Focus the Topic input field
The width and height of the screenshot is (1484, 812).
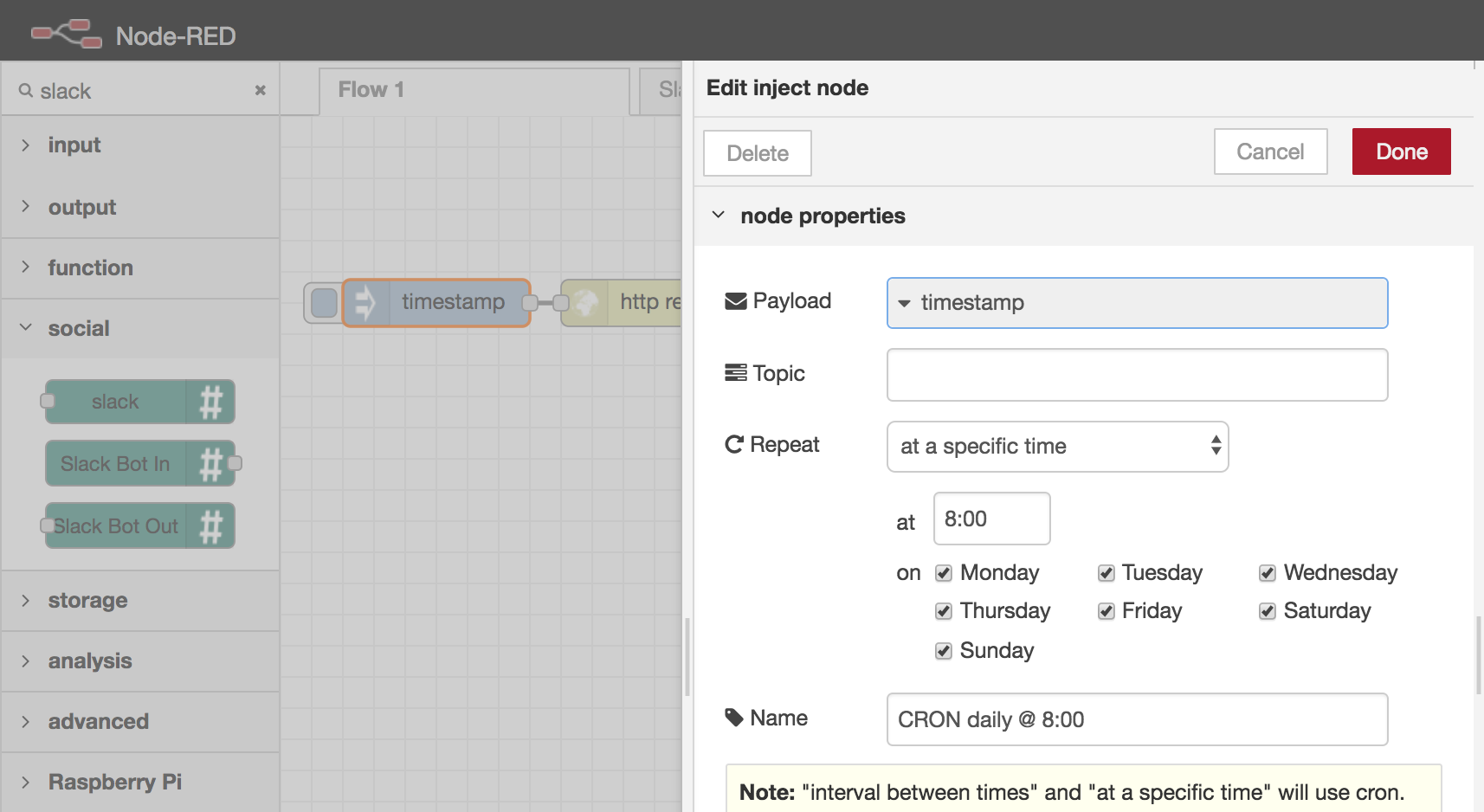[x=1137, y=375]
